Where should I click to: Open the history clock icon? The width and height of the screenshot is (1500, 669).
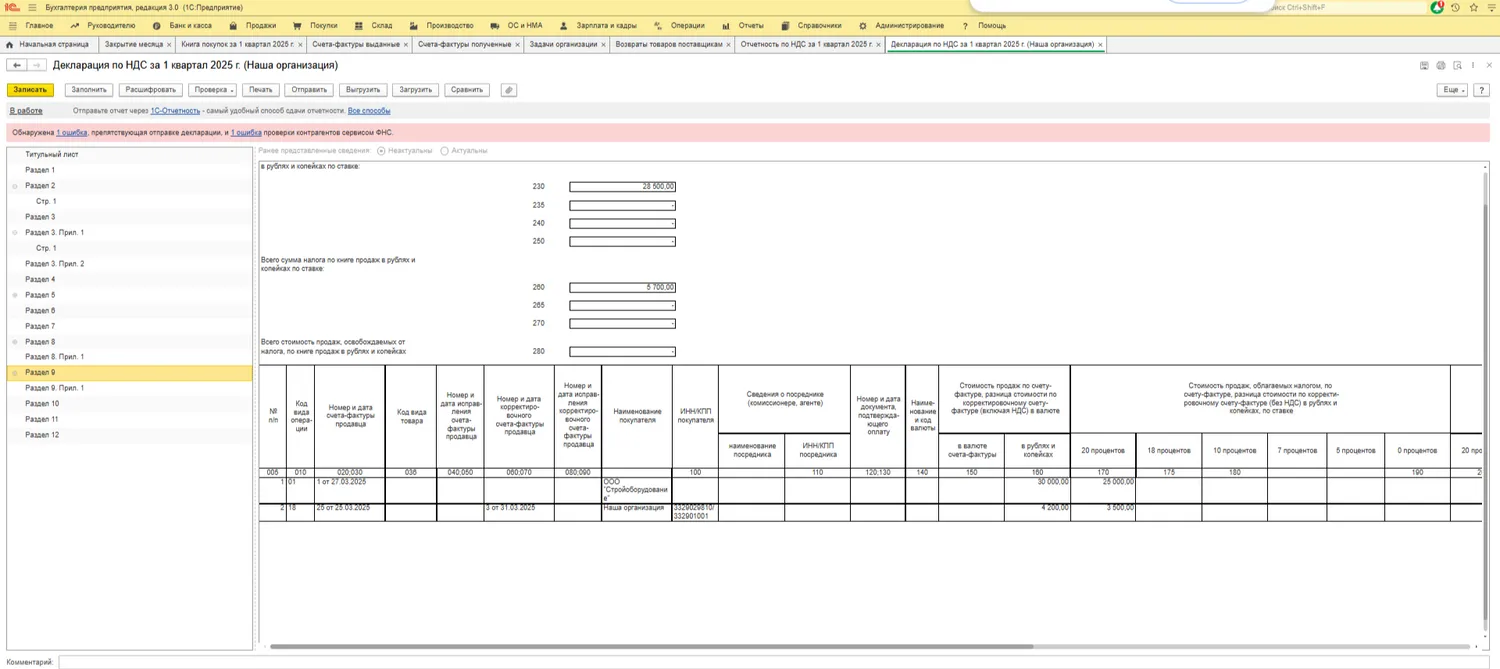pos(1456,7)
